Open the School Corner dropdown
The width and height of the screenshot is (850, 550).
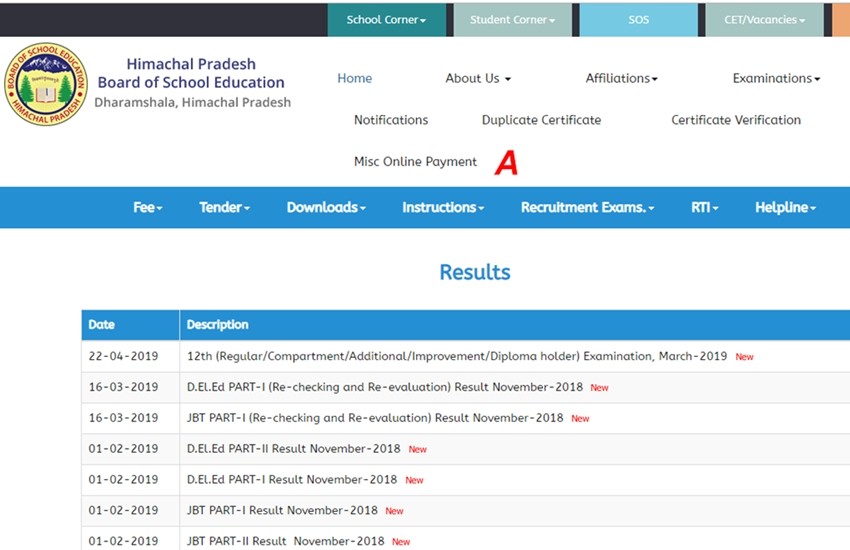386,20
